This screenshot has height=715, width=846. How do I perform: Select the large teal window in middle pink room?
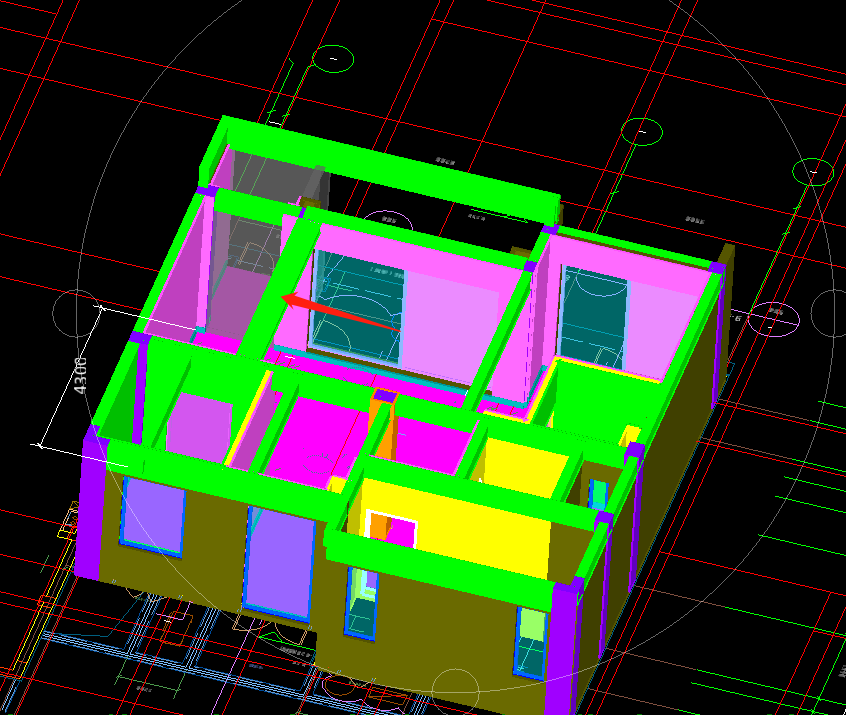tap(358, 306)
